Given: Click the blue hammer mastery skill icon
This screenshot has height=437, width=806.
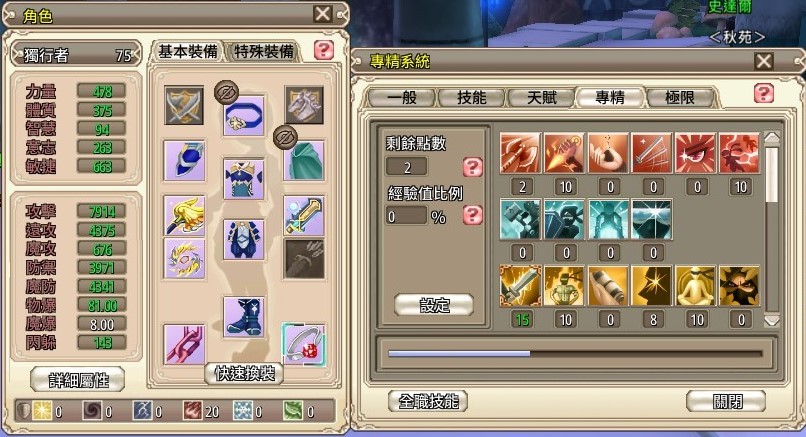Looking at the screenshot, I should coord(520,220).
